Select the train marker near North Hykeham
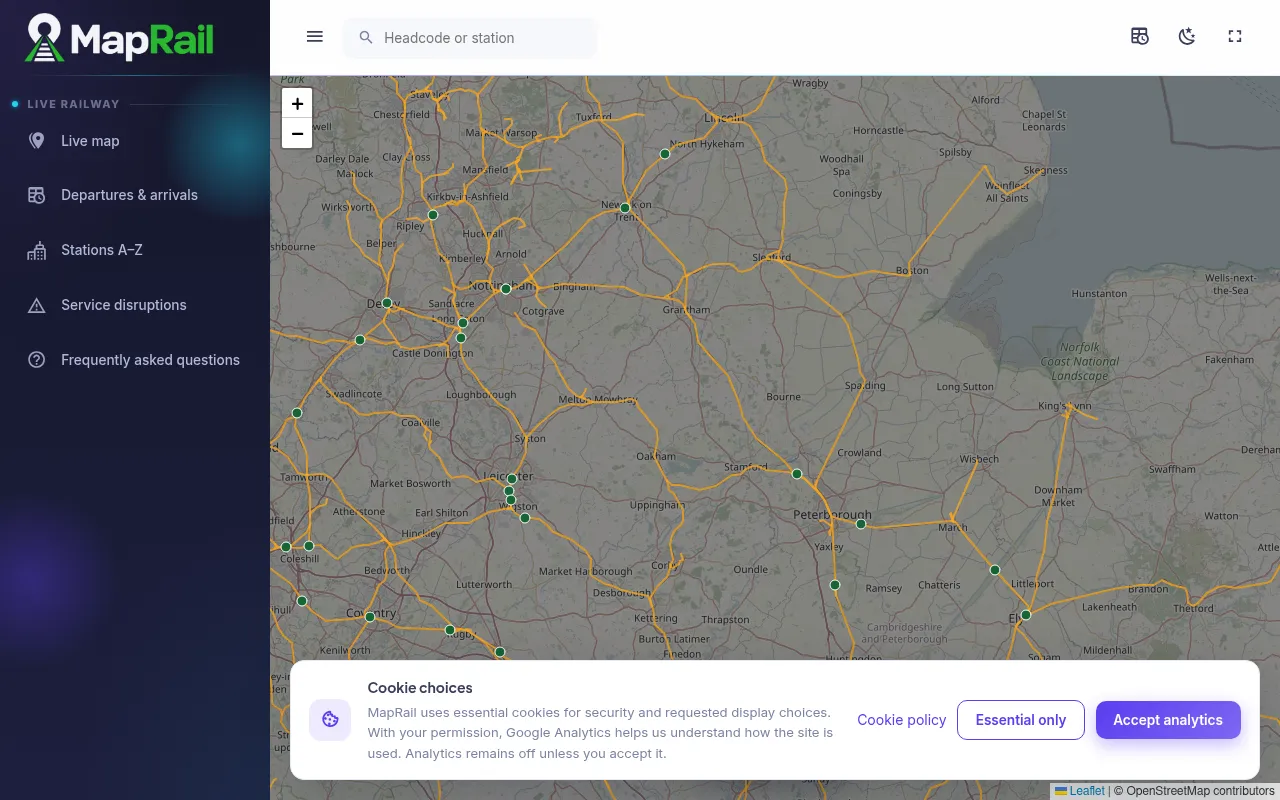 (x=665, y=154)
